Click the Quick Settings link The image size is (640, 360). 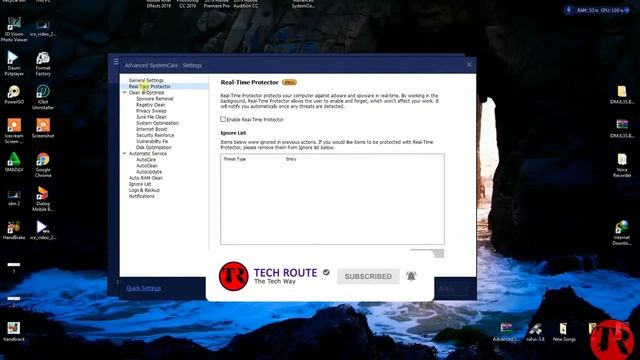tap(144, 288)
